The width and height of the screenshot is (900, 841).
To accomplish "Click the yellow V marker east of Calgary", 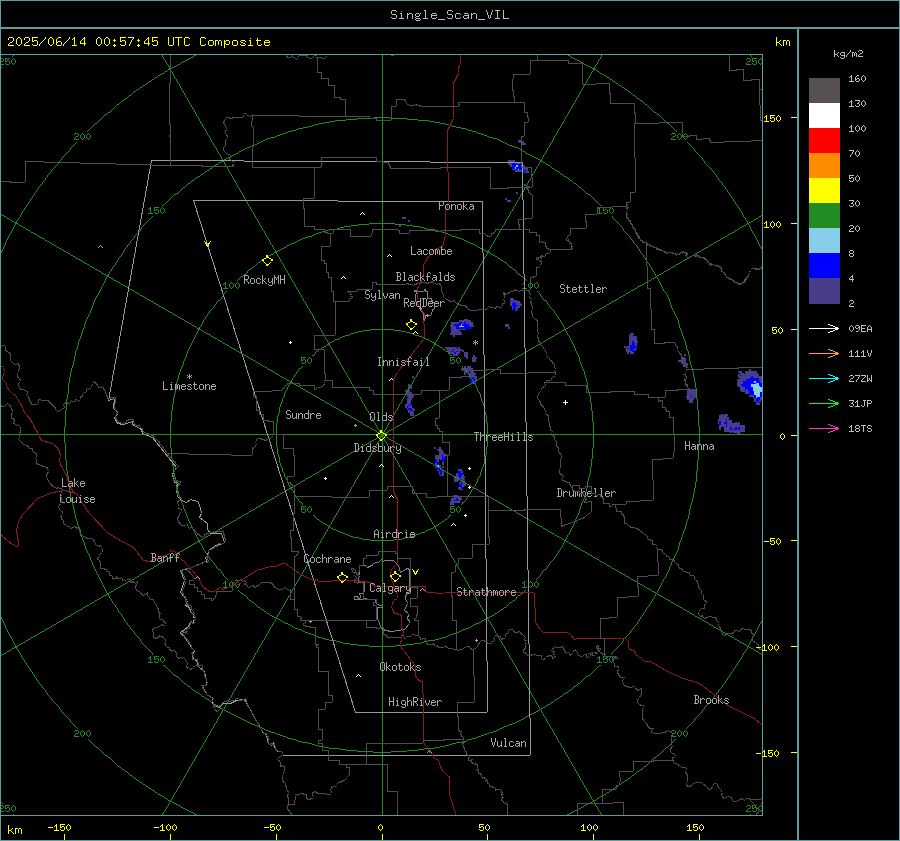I will coord(416,572).
